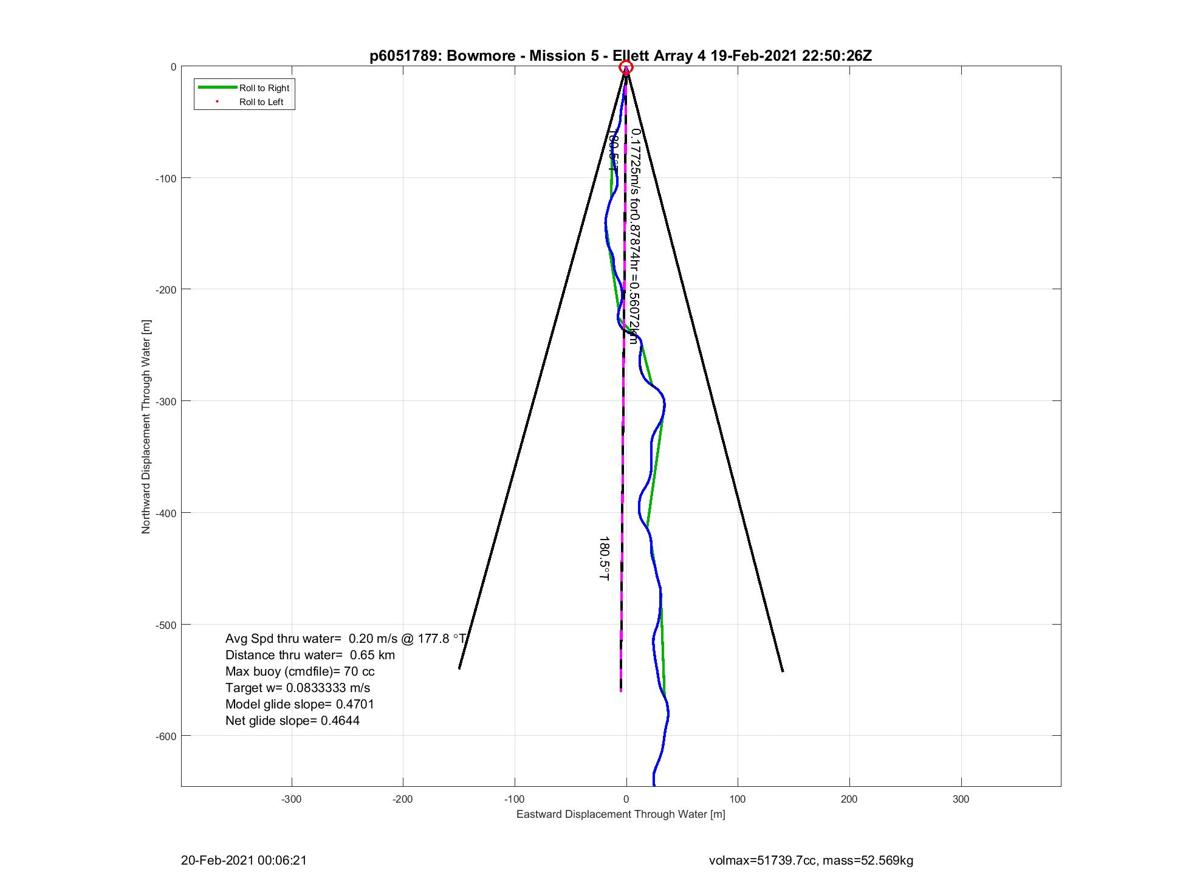Click the '180.5°T' label near the -450 level
The image size is (1200, 885).
click(604, 560)
